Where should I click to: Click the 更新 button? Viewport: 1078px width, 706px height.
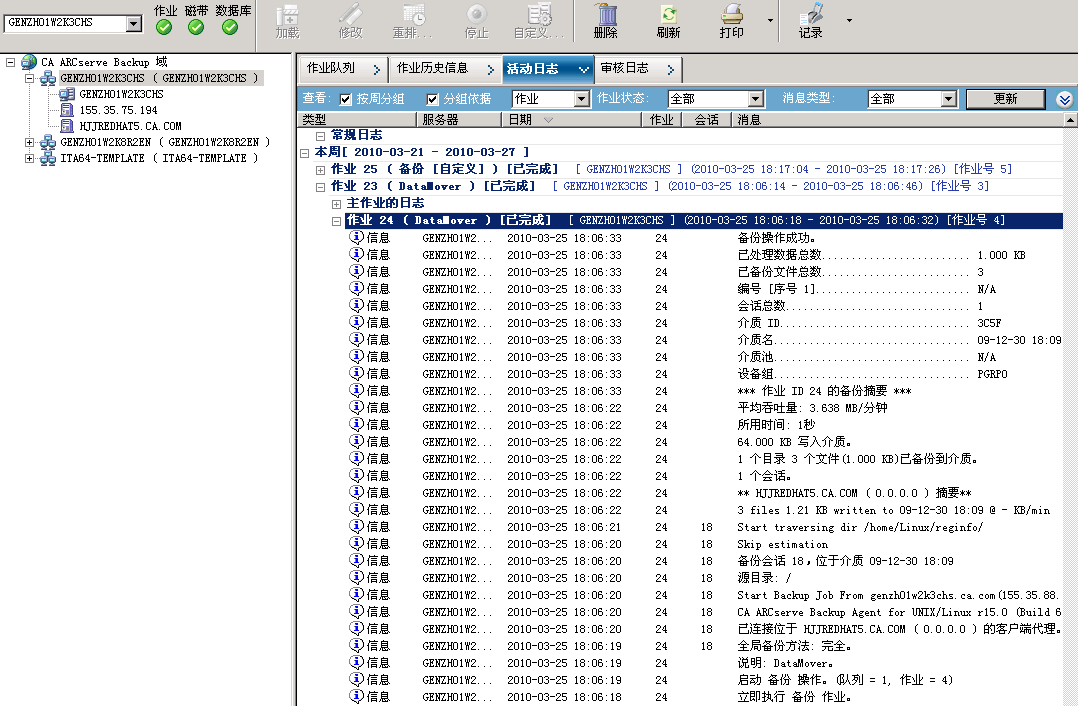coord(1005,99)
